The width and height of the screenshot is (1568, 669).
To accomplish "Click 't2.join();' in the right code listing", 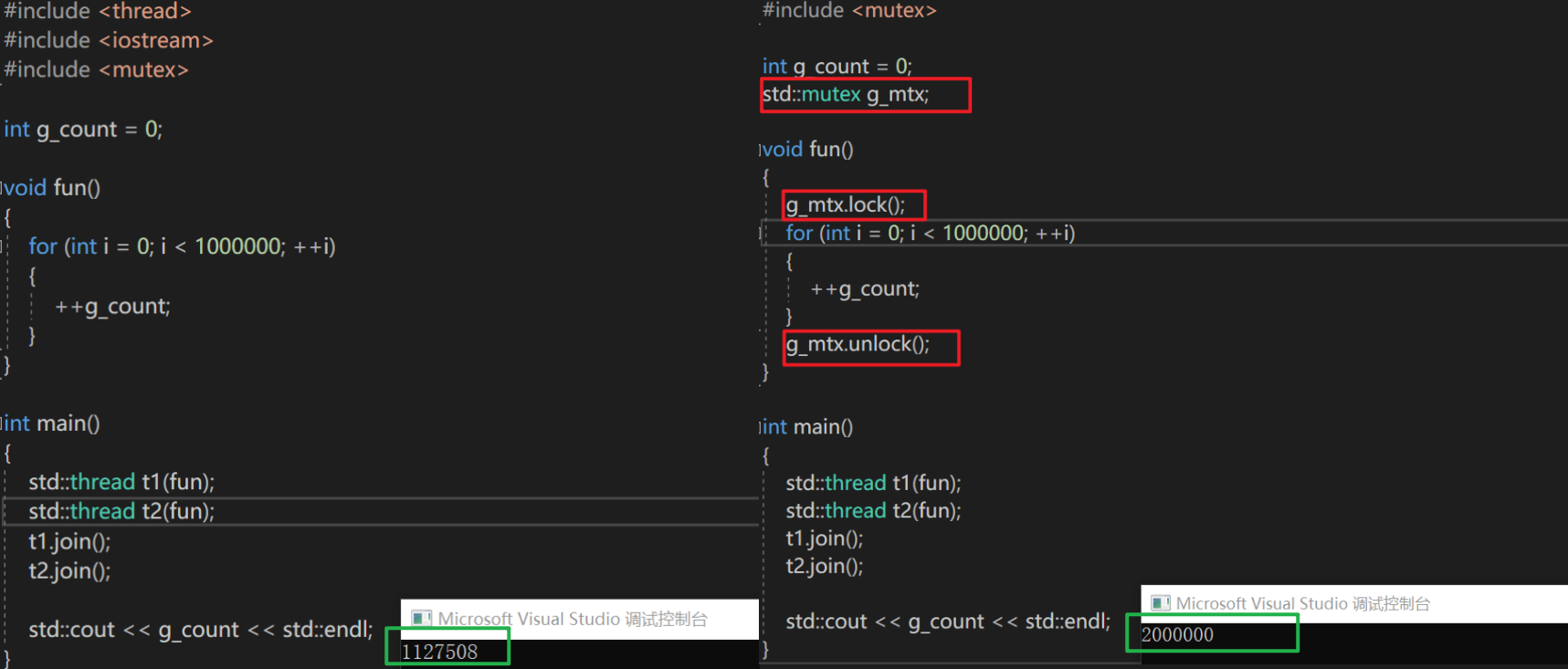I will 824,566.
